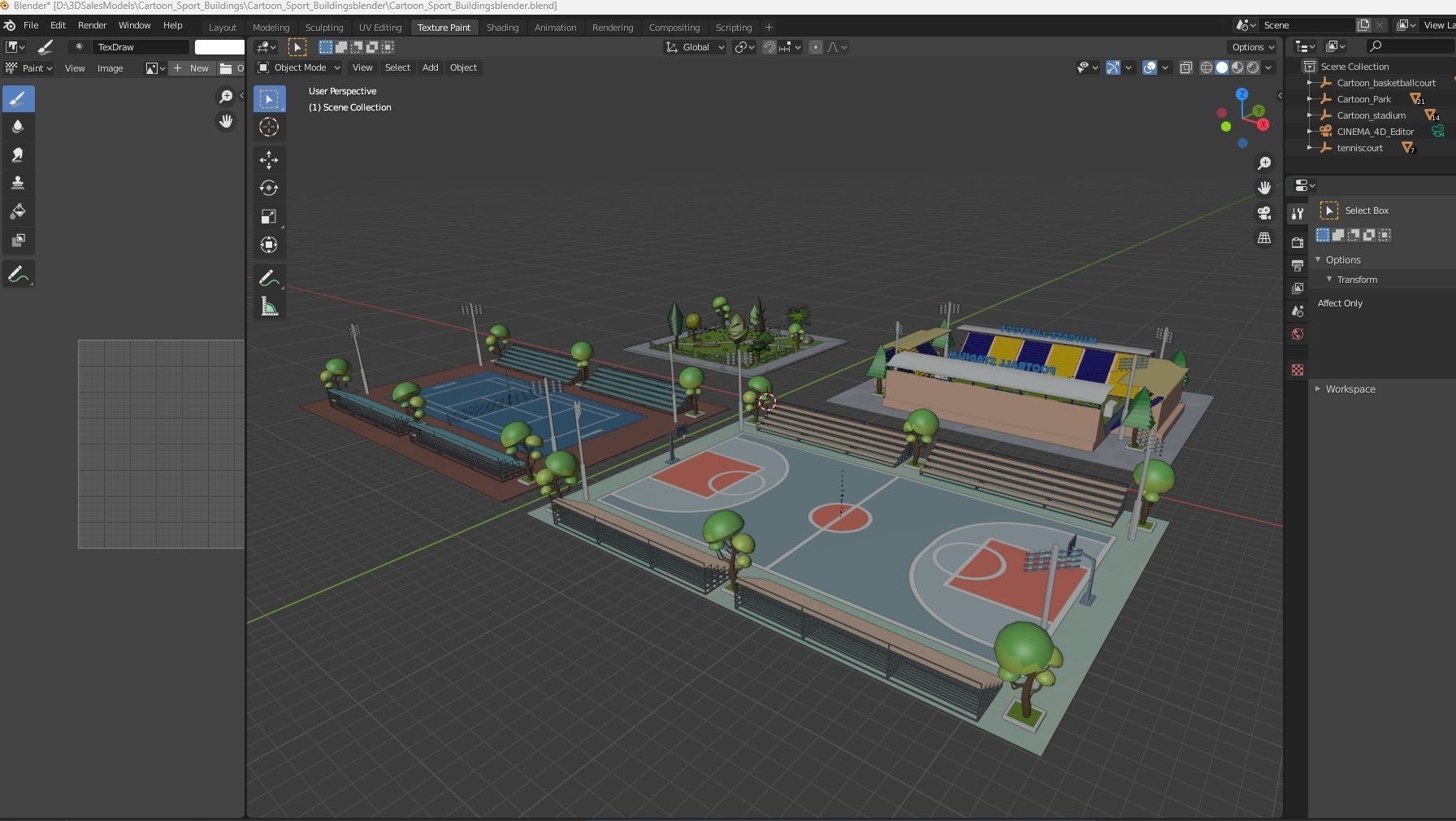
Task: Select the Clone stamp tool
Action: coord(18,183)
